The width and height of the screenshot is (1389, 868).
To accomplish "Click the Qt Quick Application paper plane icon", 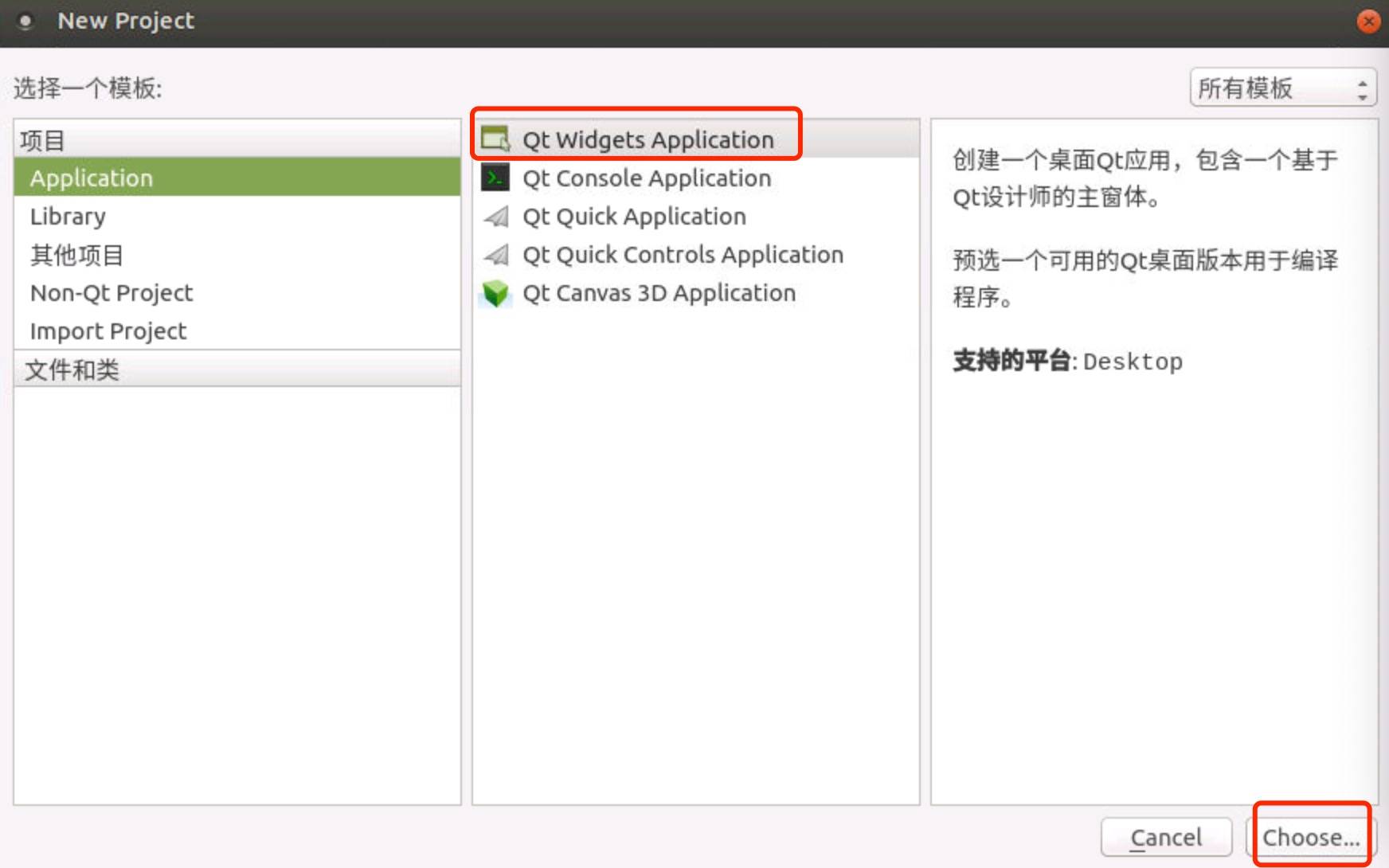I will [x=496, y=216].
